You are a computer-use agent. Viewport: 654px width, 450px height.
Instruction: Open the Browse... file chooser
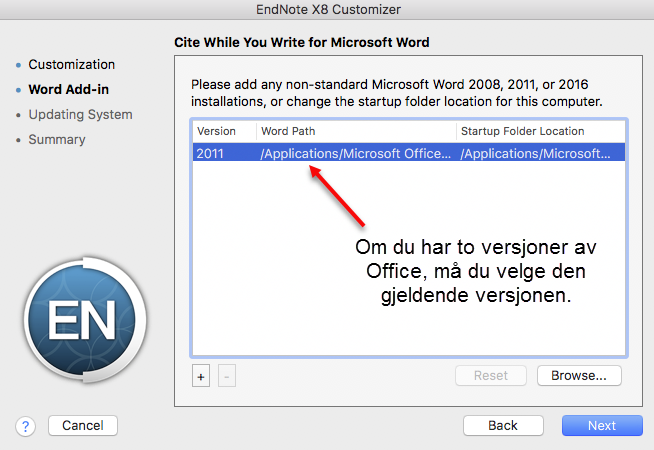(x=579, y=376)
